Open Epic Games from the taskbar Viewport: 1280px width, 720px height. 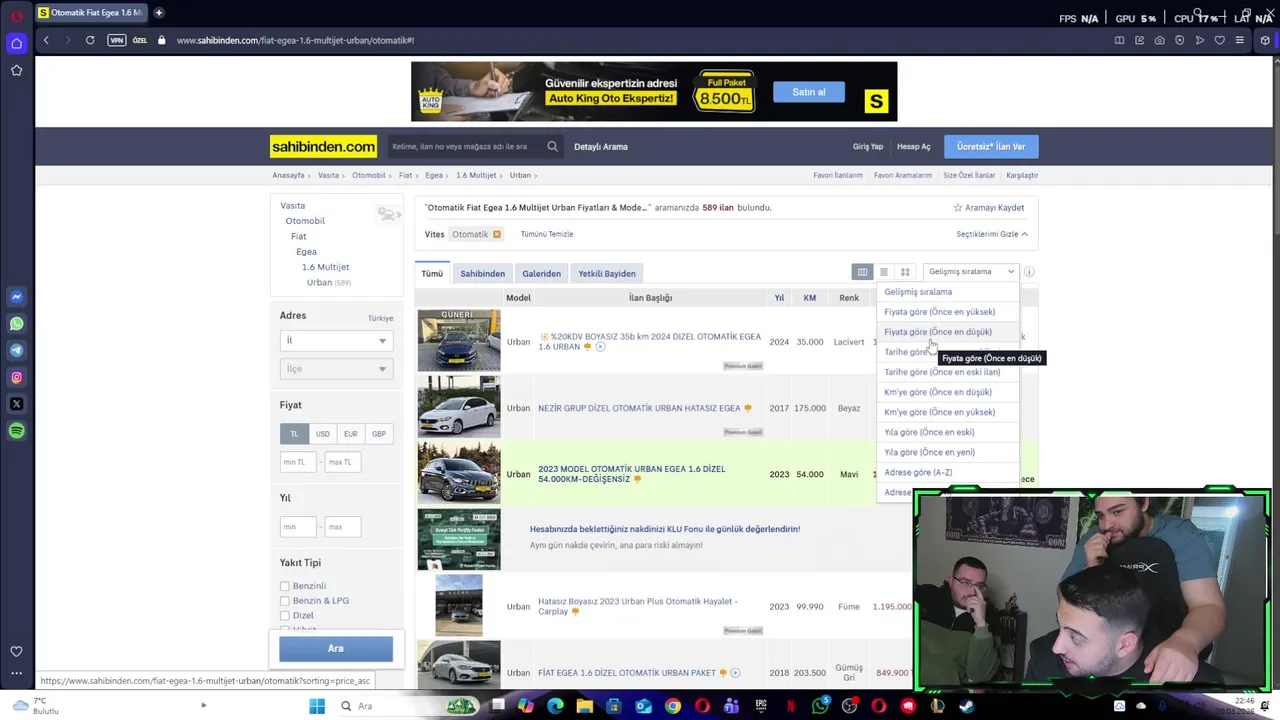tap(761, 706)
